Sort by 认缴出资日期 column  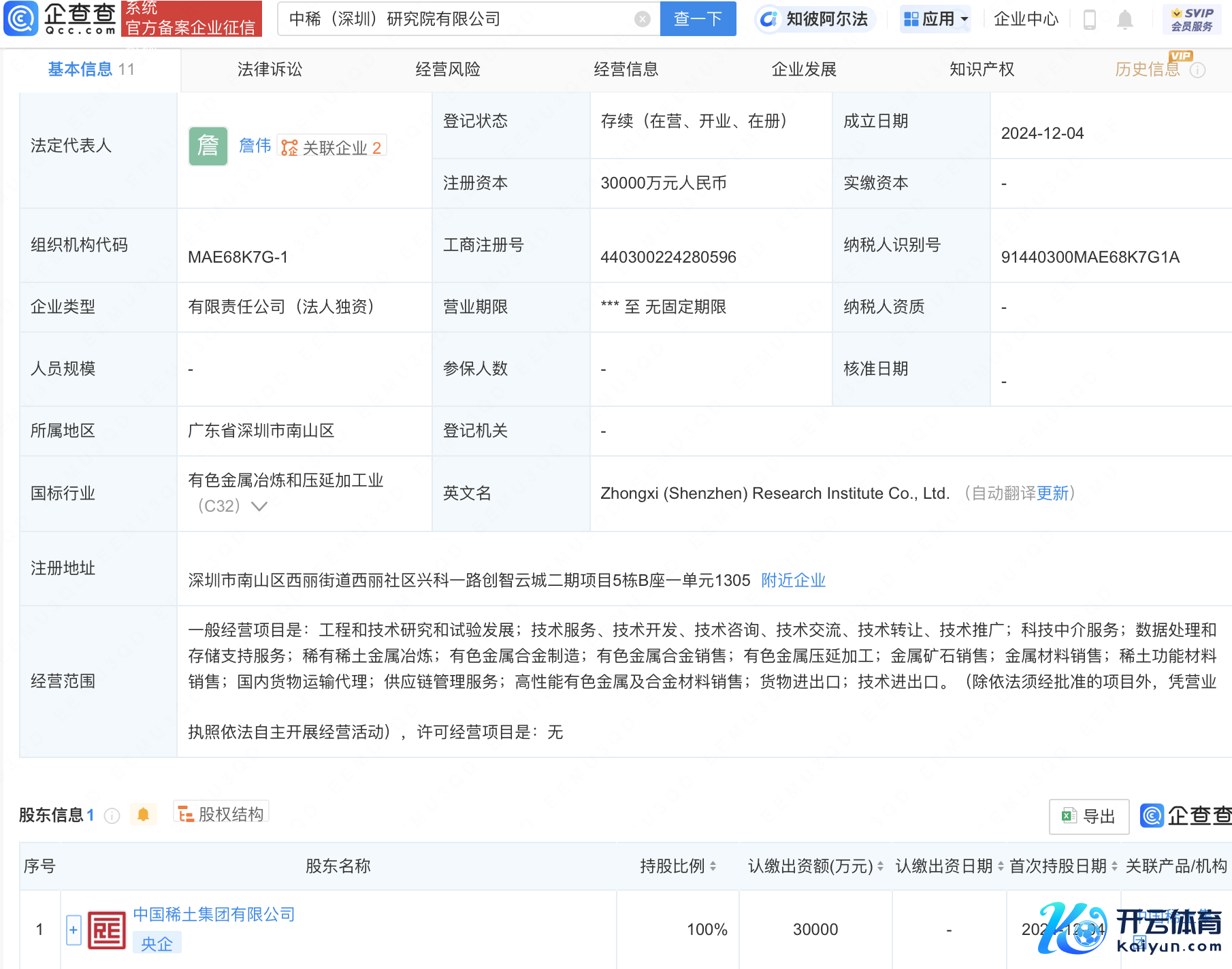click(x=1001, y=866)
